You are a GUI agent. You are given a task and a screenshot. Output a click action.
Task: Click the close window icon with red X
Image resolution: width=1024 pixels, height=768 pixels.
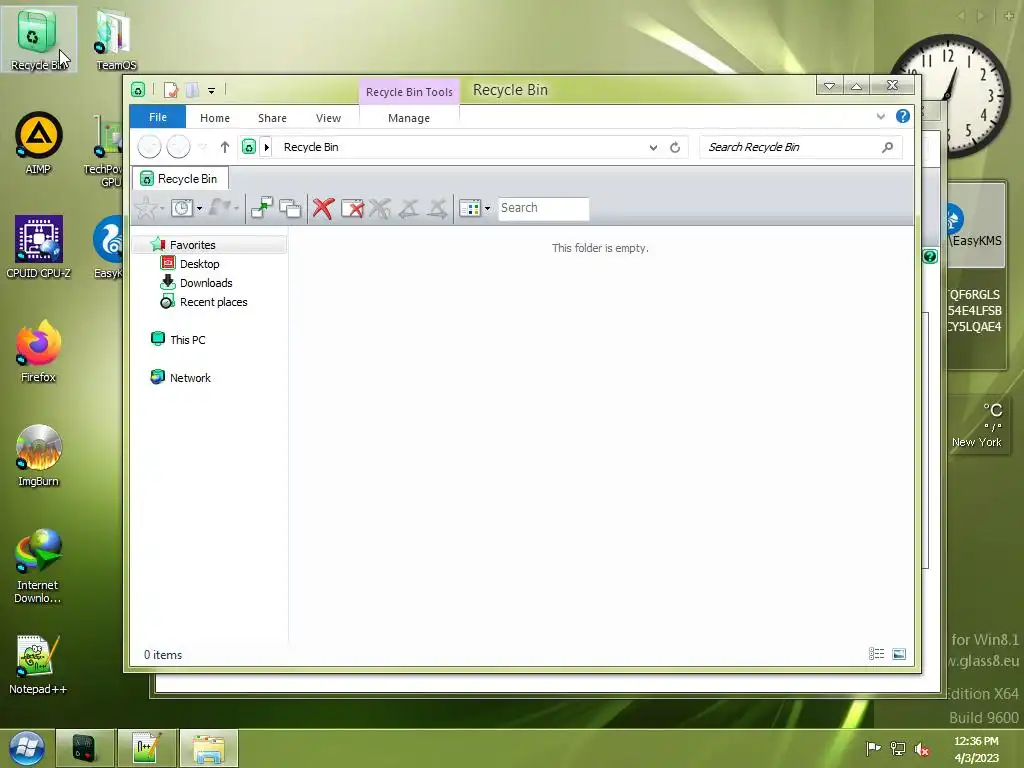[x=353, y=208]
